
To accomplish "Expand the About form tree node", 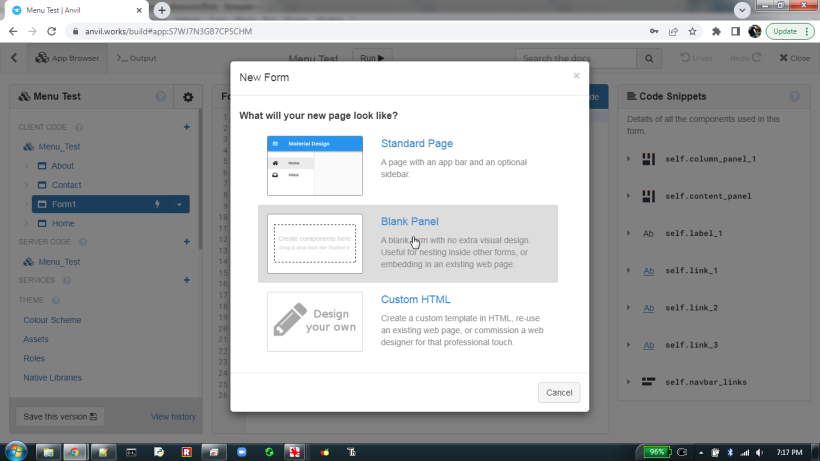I will (28, 166).
